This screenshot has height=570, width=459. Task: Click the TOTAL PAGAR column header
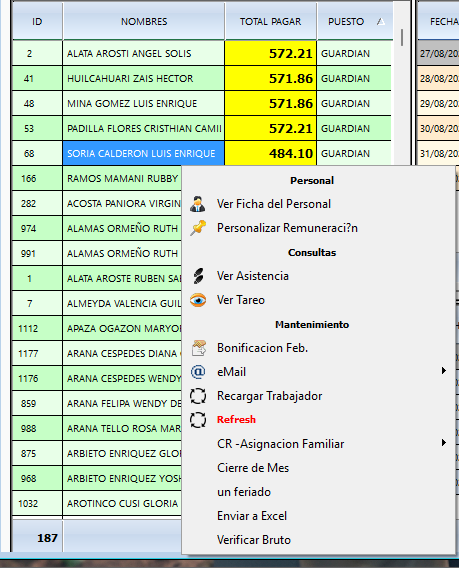coord(270,22)
